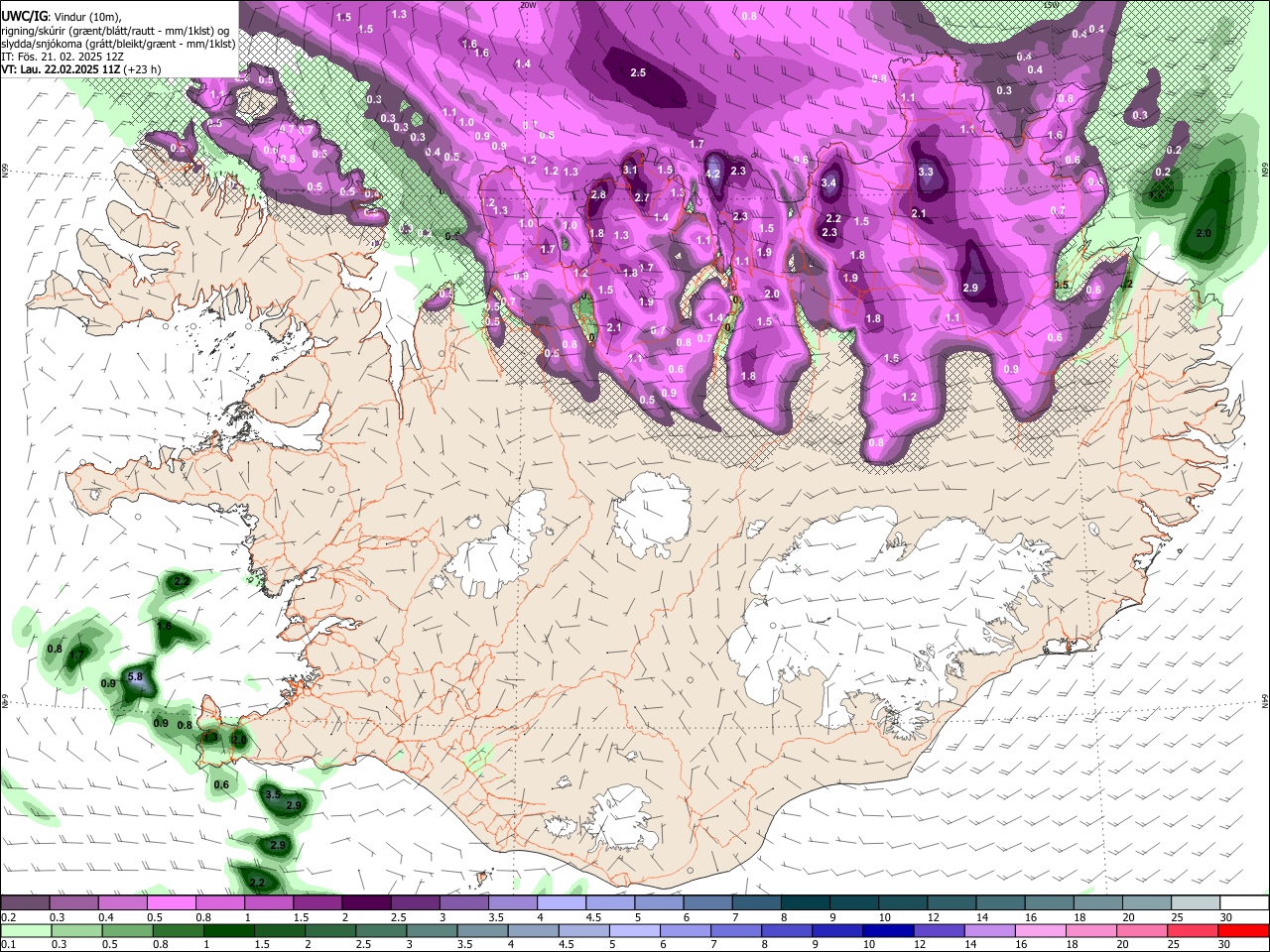Click the pale lavender swatch between 4 and 4.5, upper scale
Viewport: 1270px width, 952px height.
click(x=562, y=902)
